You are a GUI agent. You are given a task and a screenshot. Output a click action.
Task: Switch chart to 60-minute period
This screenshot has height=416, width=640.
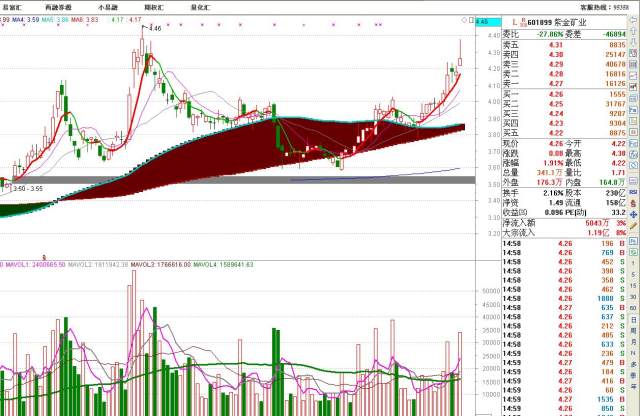[633, 308]
